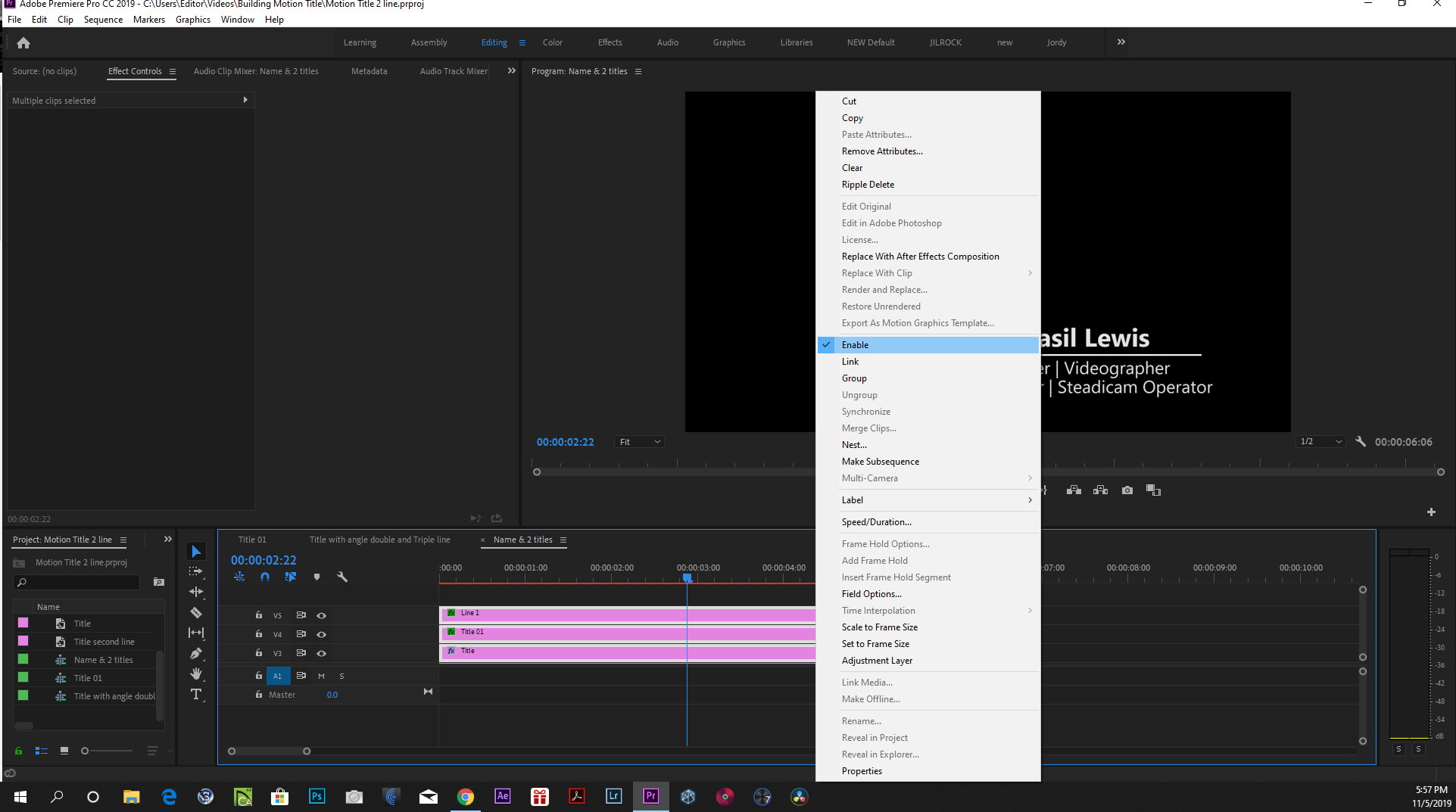1456x812 pixels.
Task: Open the Sequence menu in the menu bar
Action: 103,19
